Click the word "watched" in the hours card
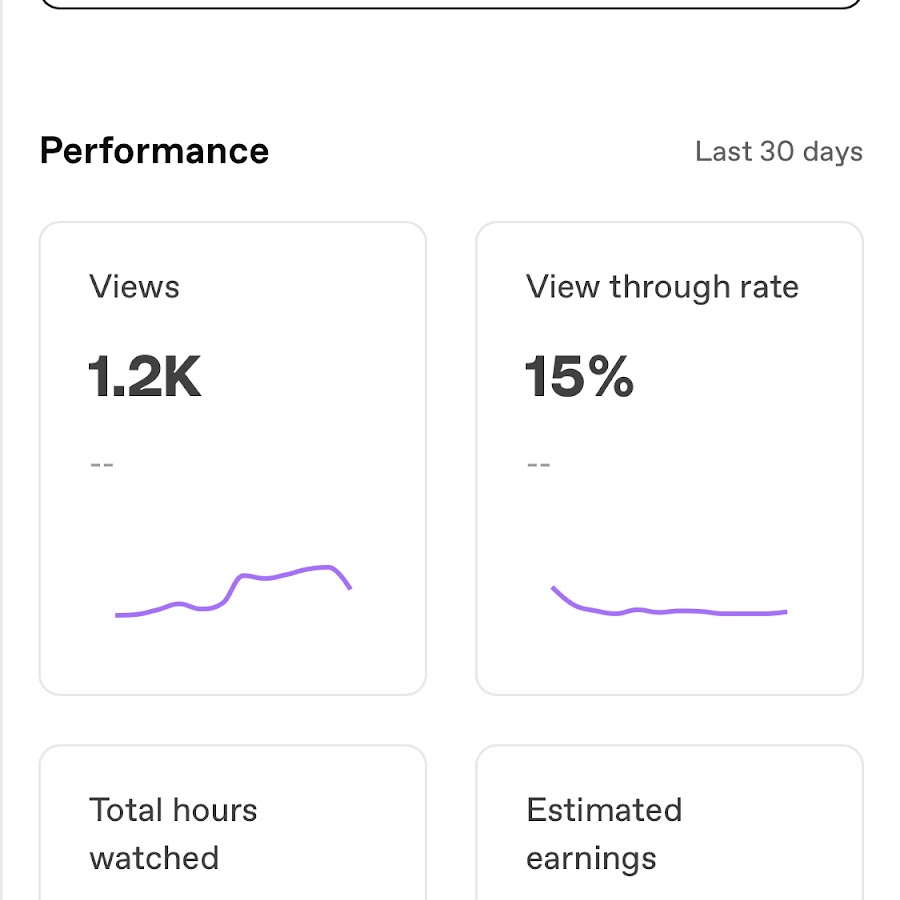The image size is (900, 900). coord(154,858)
